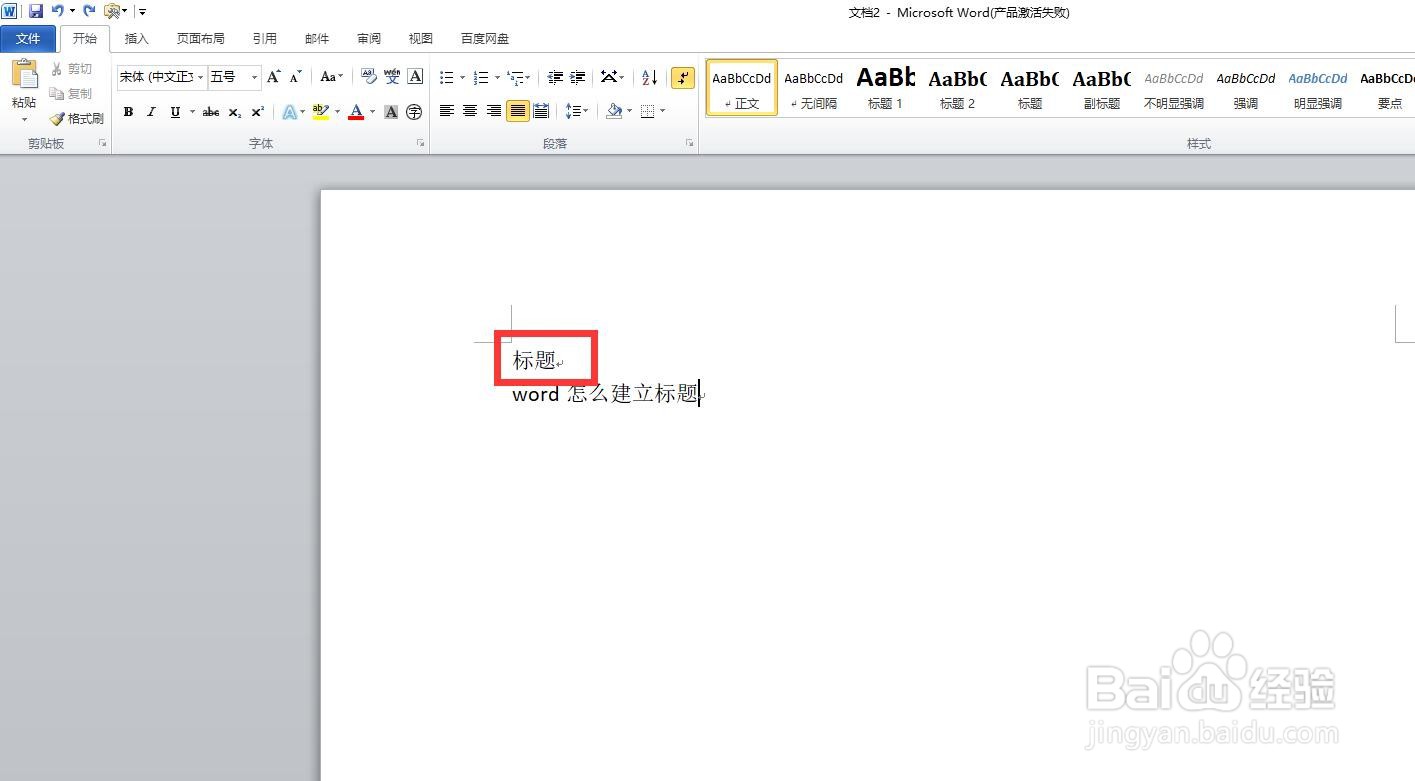Open the Paragraph dialog launcher in 段落 group
Image resolution: width=1415 pixels, height=781 pixels.
689,144
